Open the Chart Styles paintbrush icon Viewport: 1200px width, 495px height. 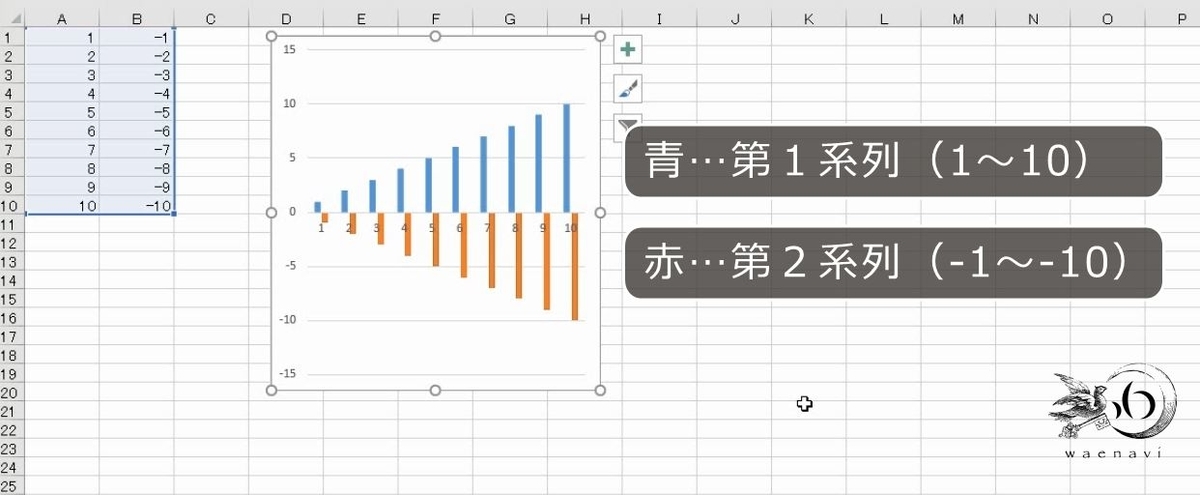[627, 89]
